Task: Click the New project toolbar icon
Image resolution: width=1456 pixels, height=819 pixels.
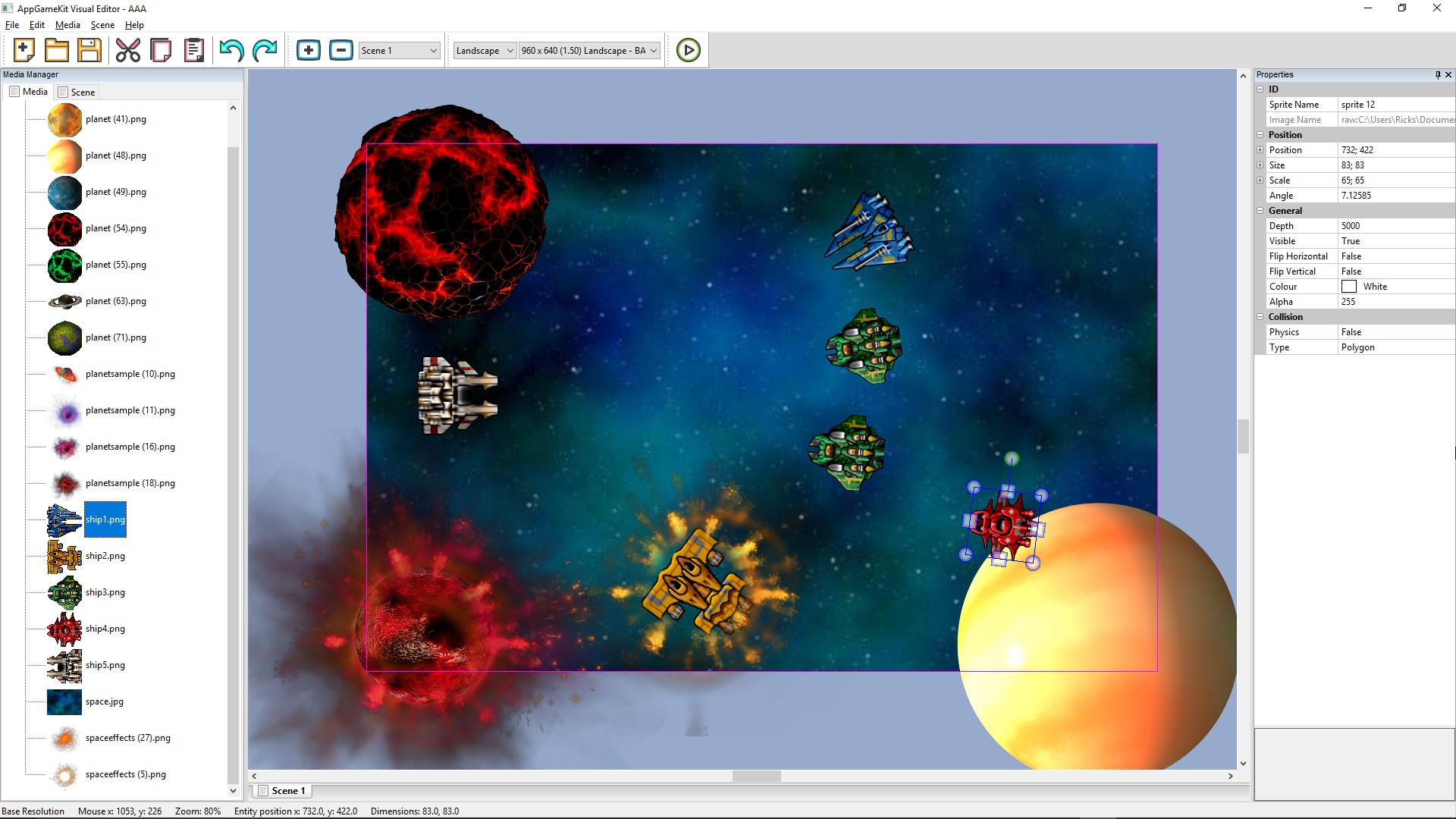Action: pos(24,50)
